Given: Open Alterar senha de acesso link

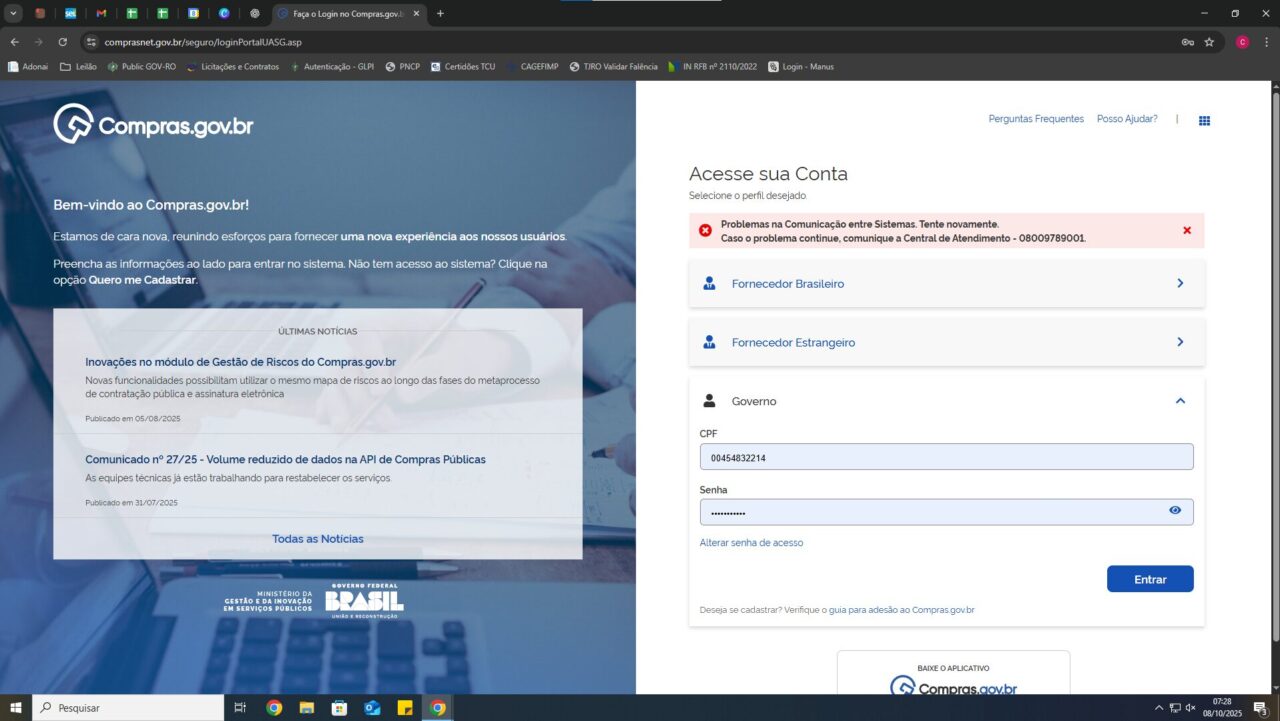Looking at the screenshot, I should pos(751,543).
